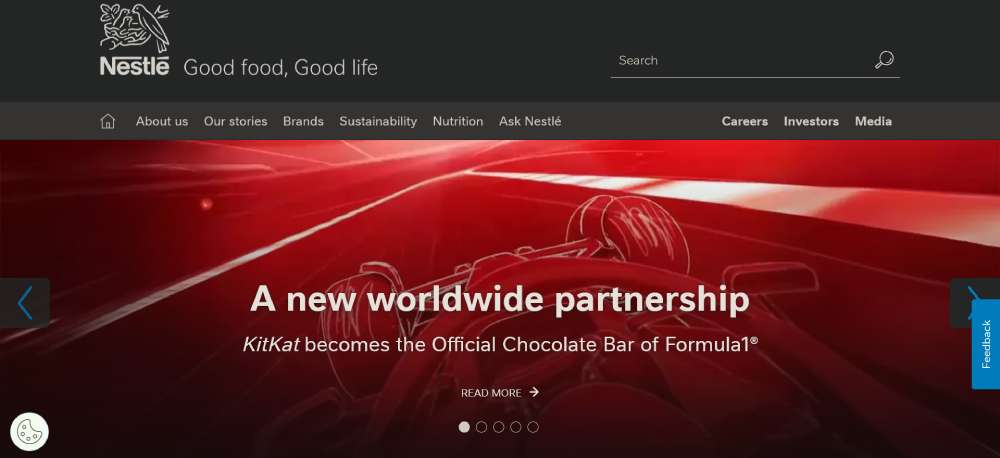Open the About us menu
Screen dimensions: 1000x458
click(162, 121)
